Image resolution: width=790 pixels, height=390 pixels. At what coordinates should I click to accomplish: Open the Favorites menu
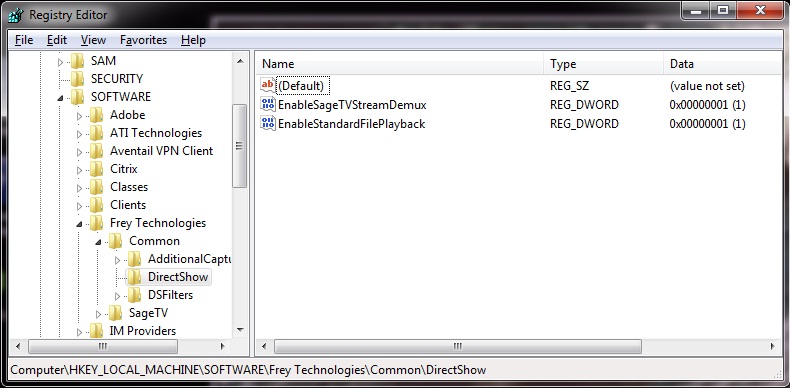tap(143, 40)
